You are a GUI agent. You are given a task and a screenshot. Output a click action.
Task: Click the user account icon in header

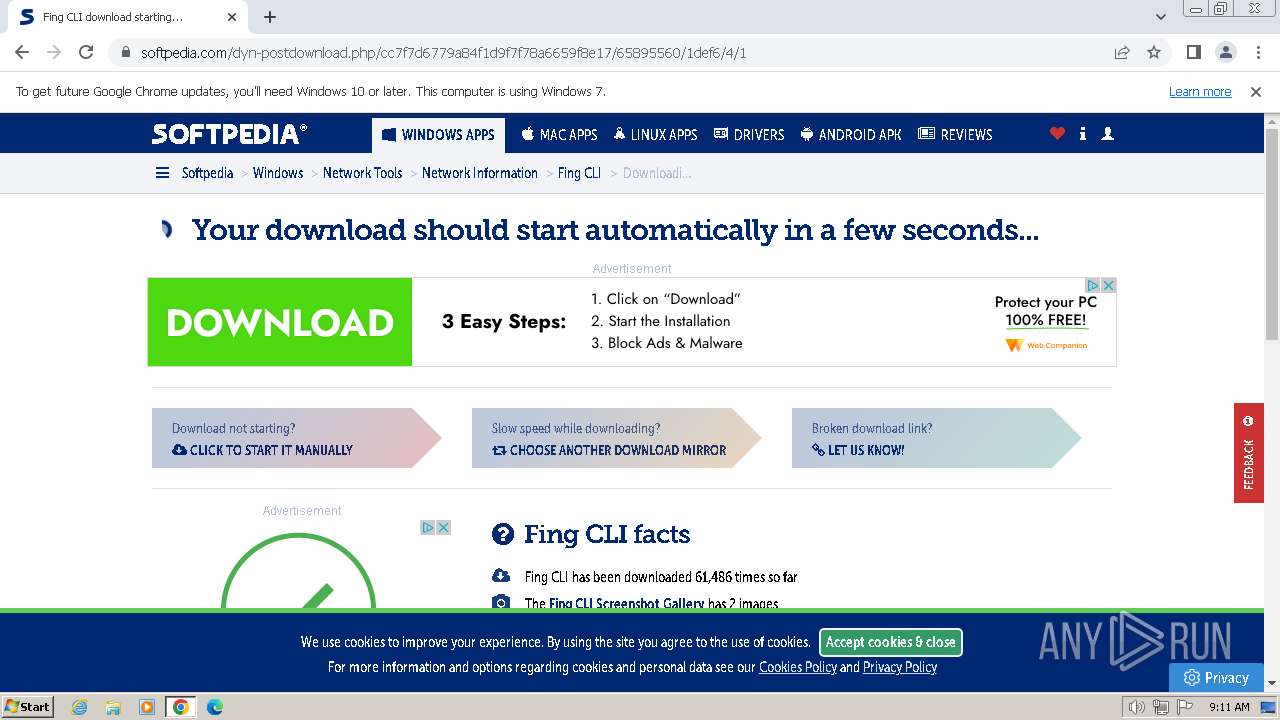[x=1107, y=133]
